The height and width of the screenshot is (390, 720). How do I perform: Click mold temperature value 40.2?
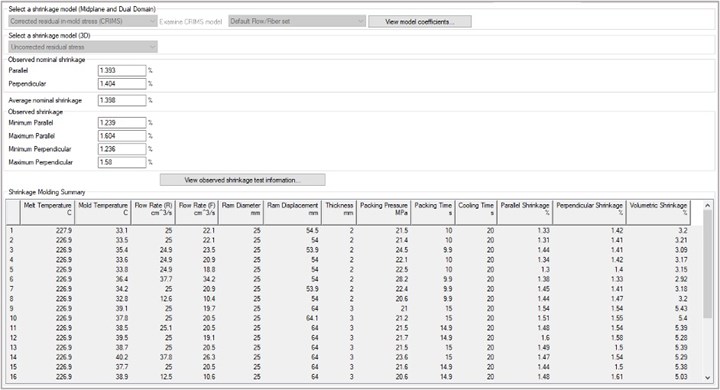click(x=122, y=357)
